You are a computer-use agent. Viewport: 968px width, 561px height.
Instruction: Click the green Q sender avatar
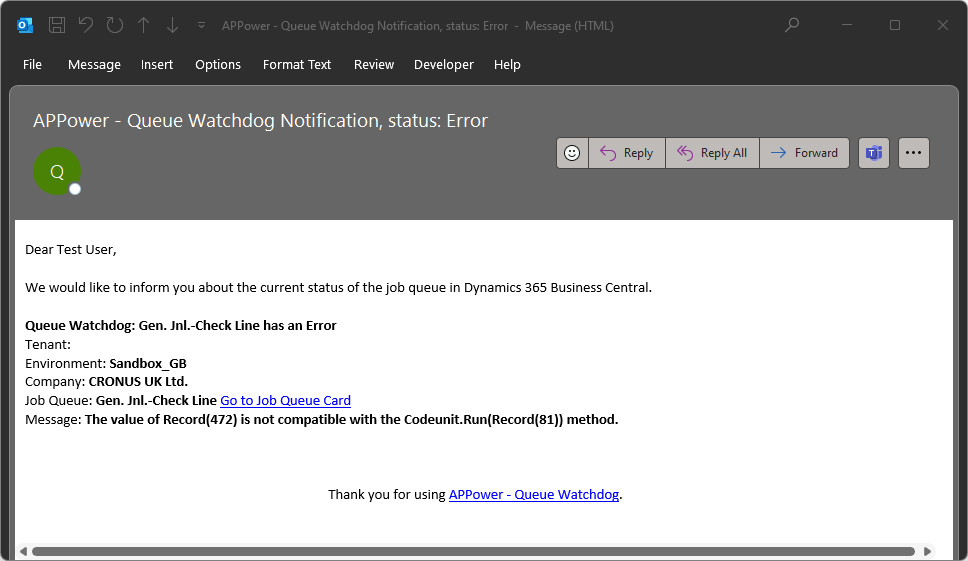57,172
